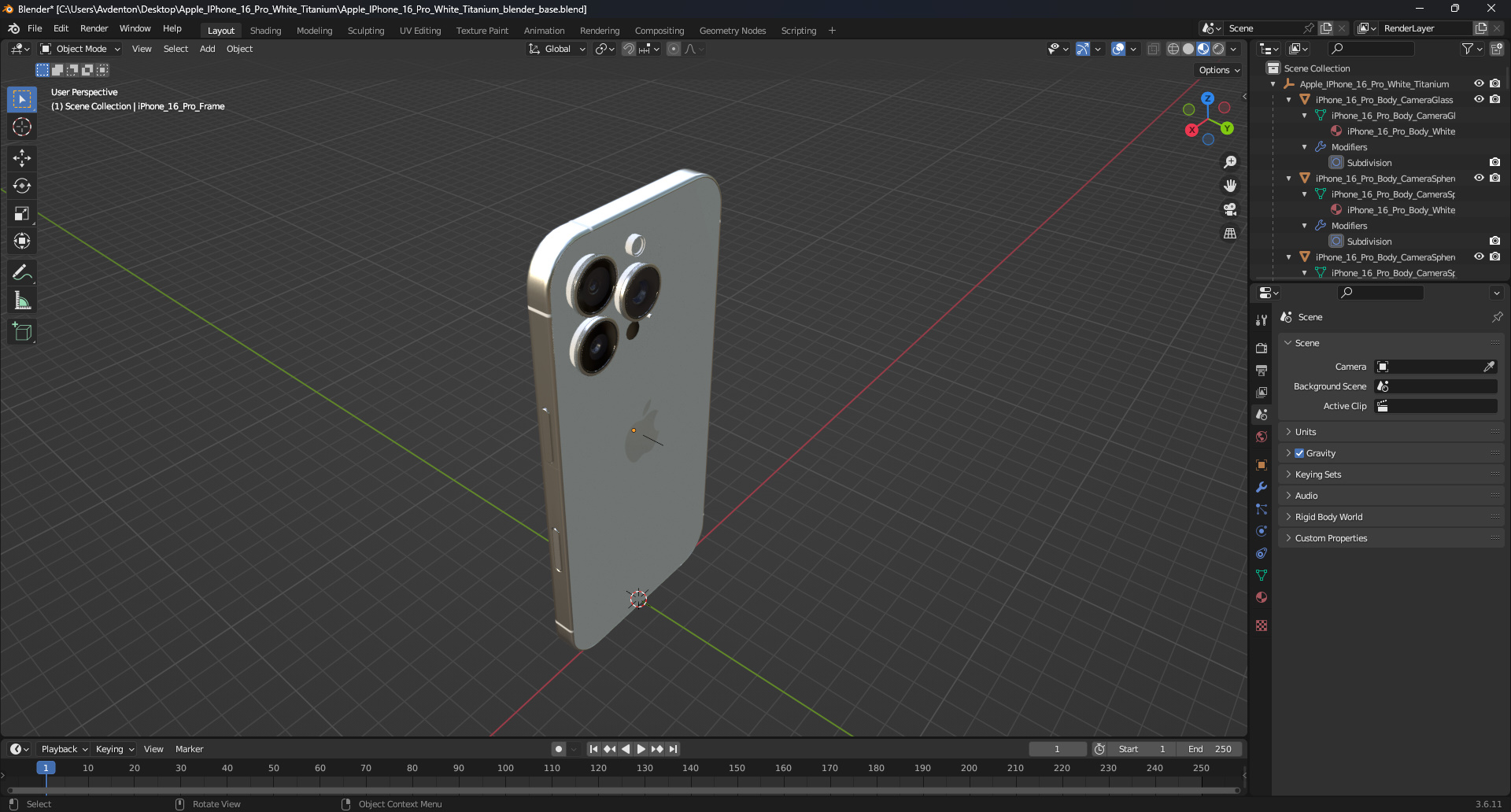Image resolution: width=1511 pixels, height=812 pixels.
Task: Select the Scale tool
Action: 22,213
